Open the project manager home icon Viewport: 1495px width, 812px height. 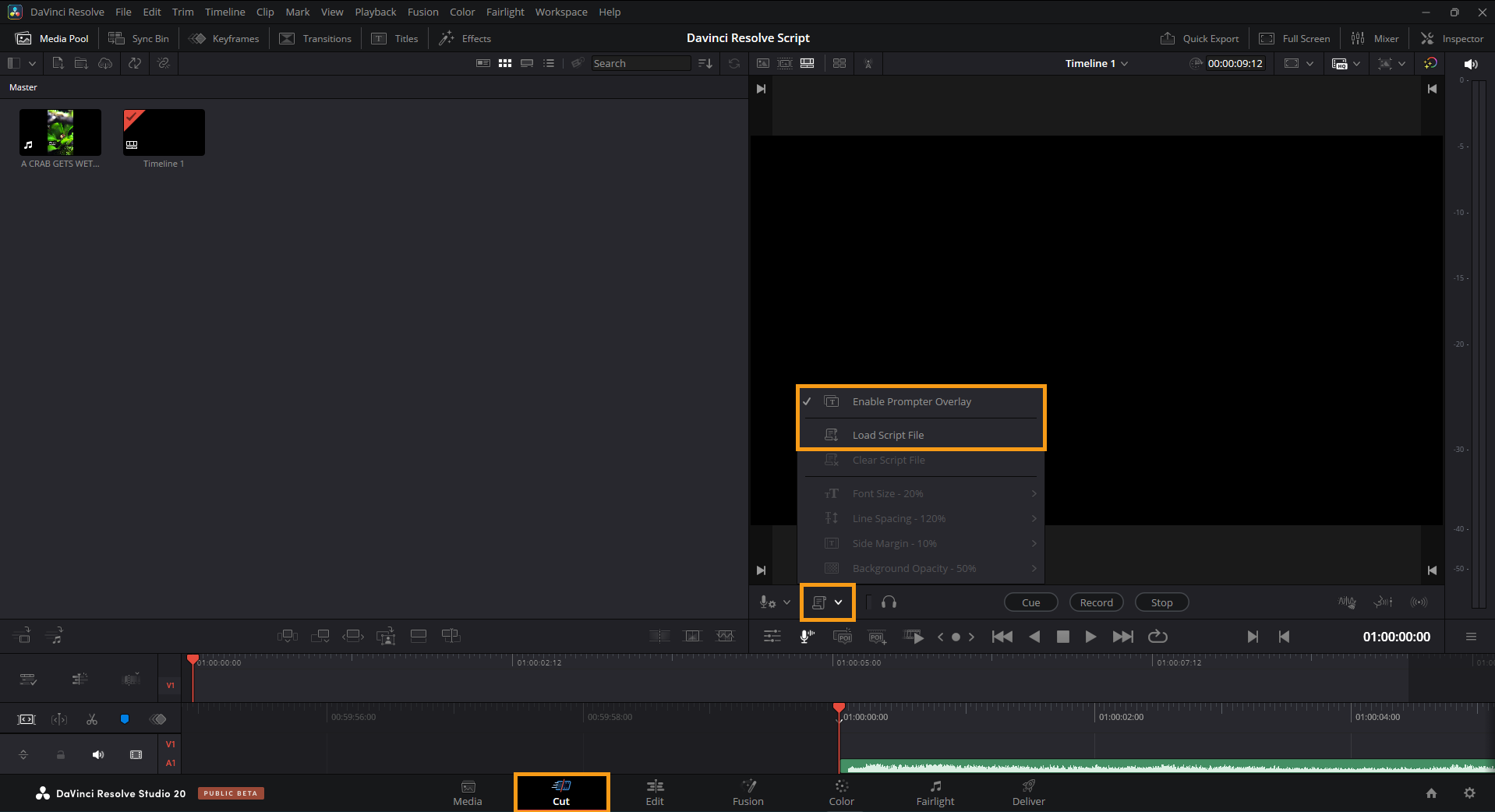tap(1431, 793)
